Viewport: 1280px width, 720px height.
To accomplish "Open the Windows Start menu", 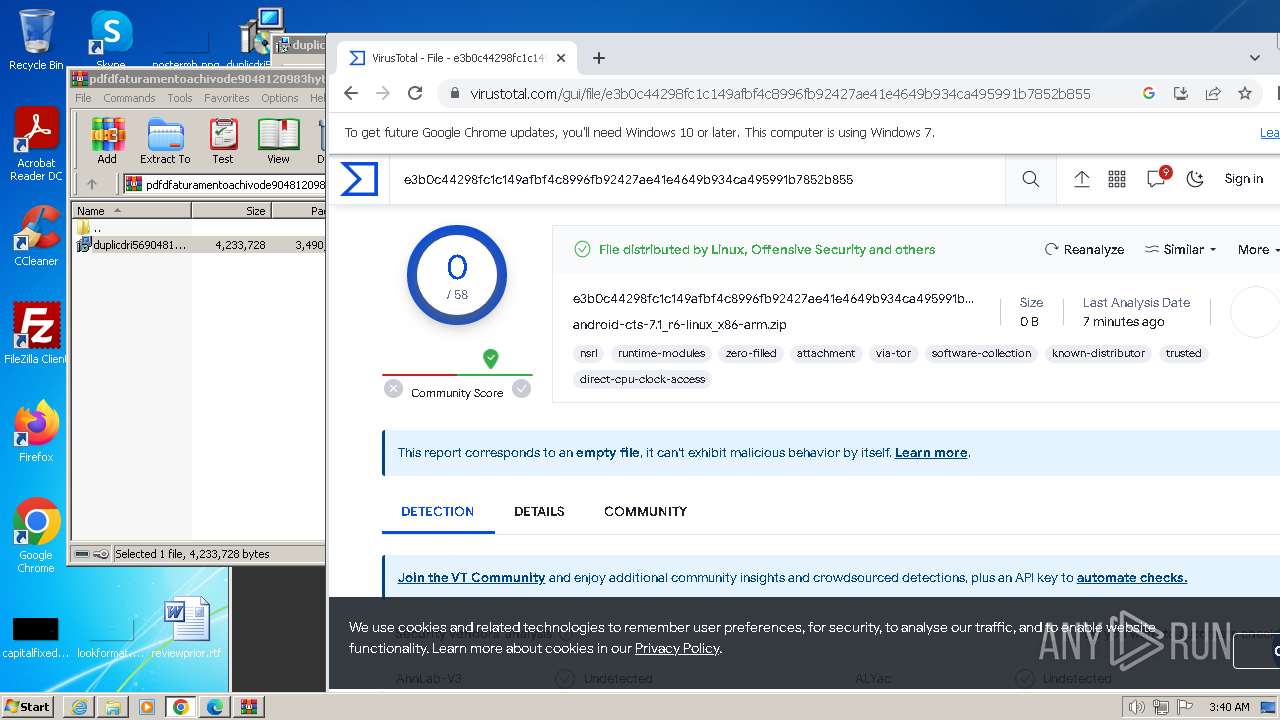I will tap(27, 707).
